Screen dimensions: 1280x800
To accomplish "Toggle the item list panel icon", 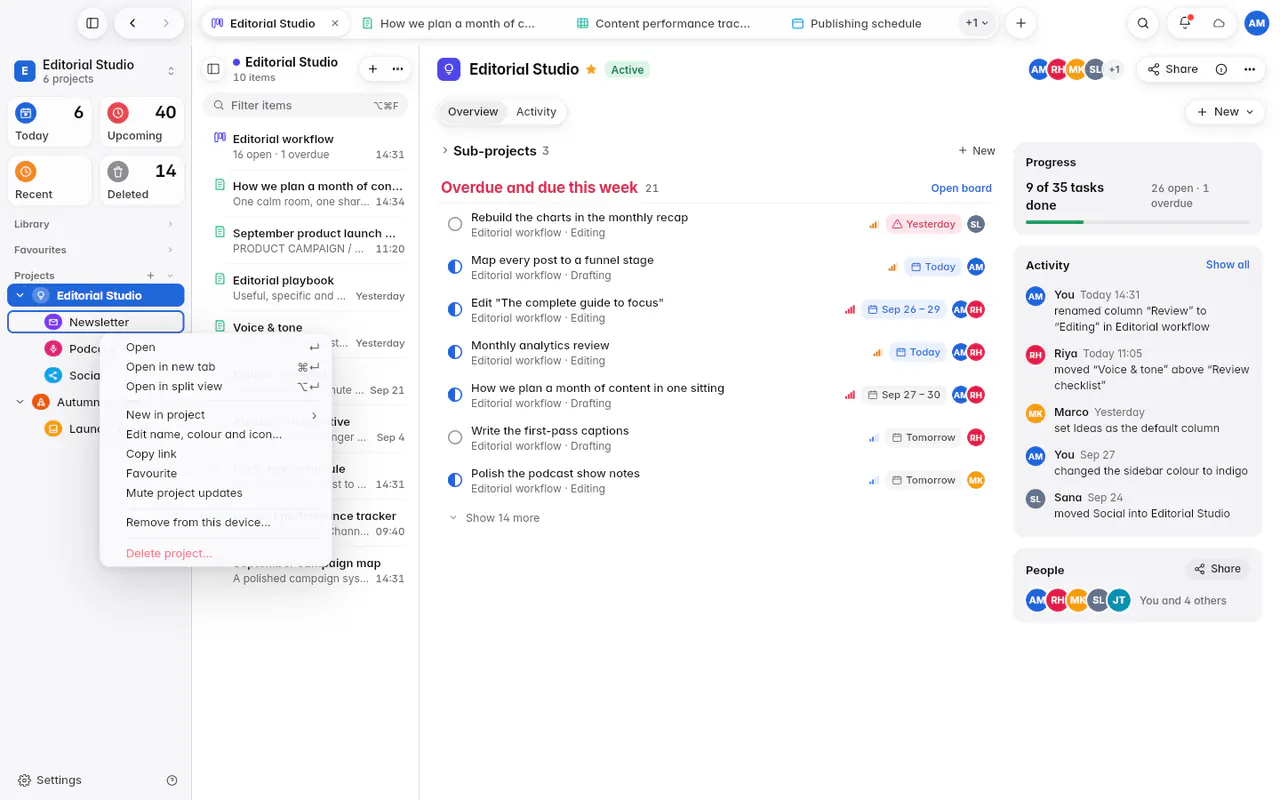I will click(213, 69).
